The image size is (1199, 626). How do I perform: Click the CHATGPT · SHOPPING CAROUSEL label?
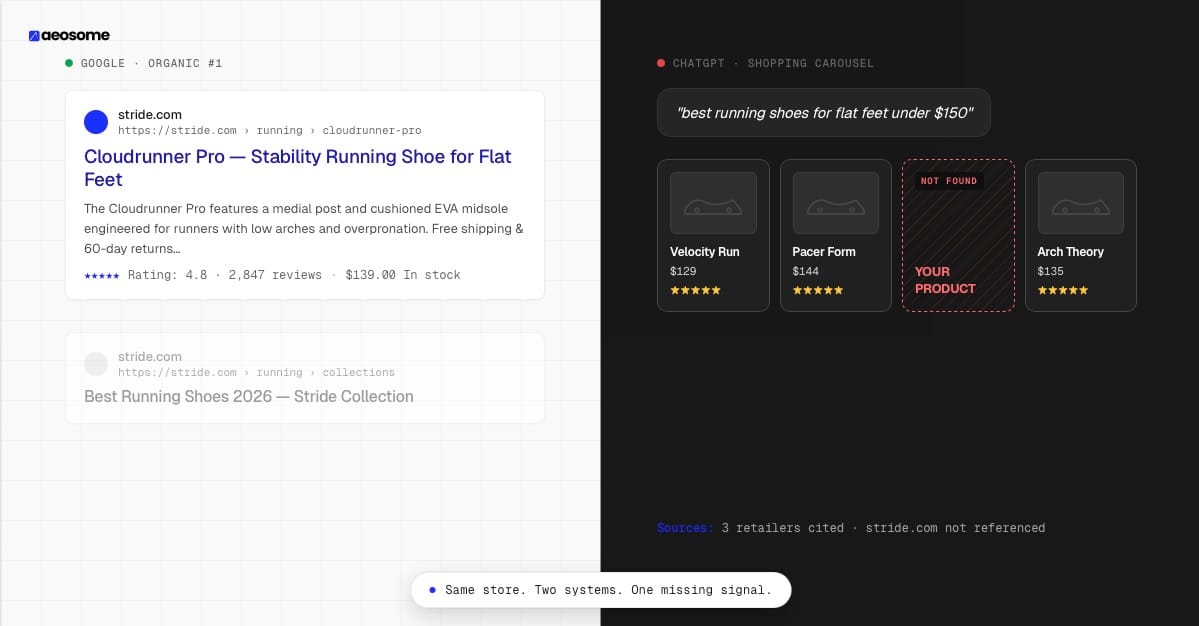(773, 63)
